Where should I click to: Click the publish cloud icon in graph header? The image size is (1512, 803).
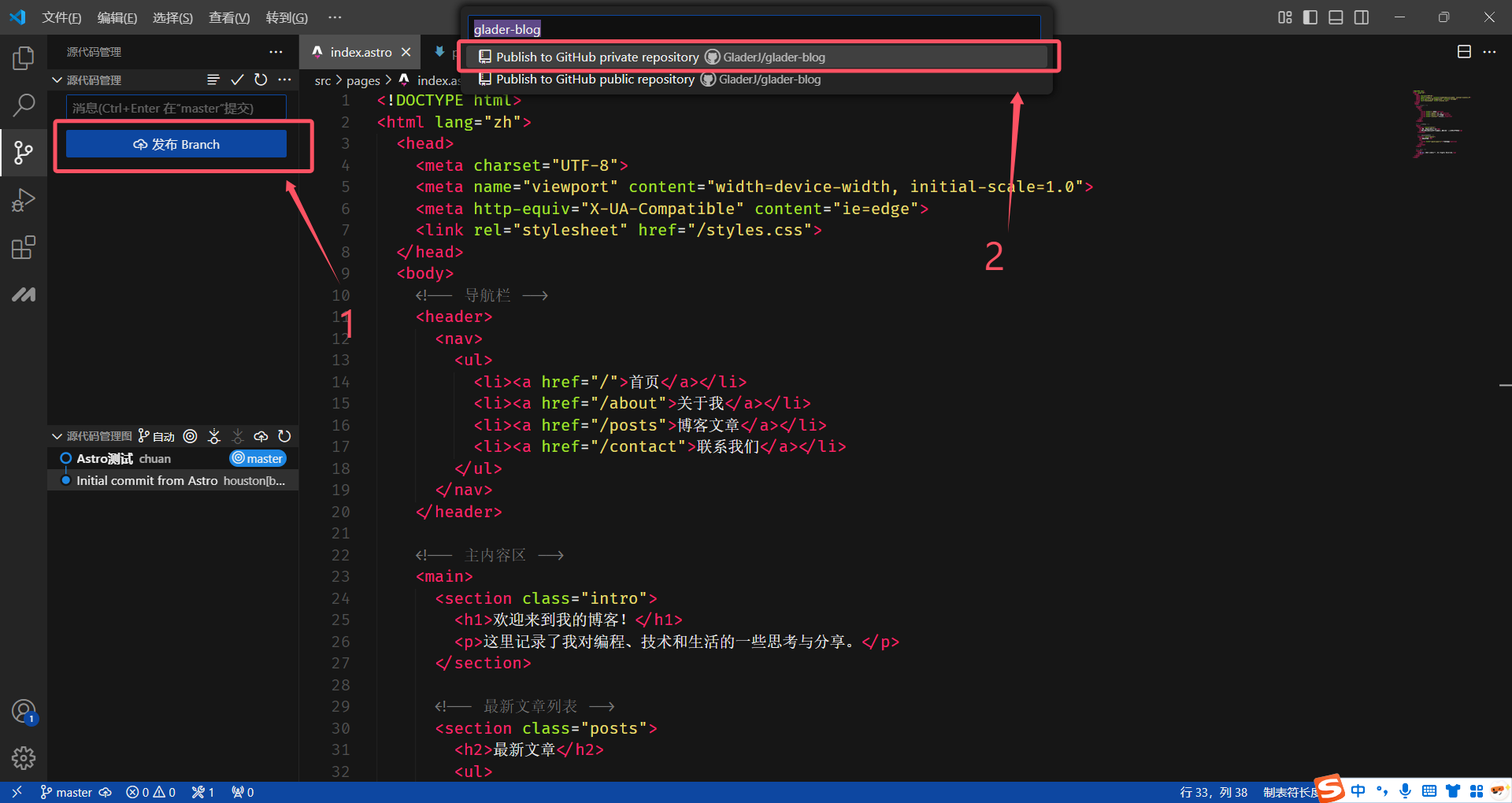click(261, 436)
